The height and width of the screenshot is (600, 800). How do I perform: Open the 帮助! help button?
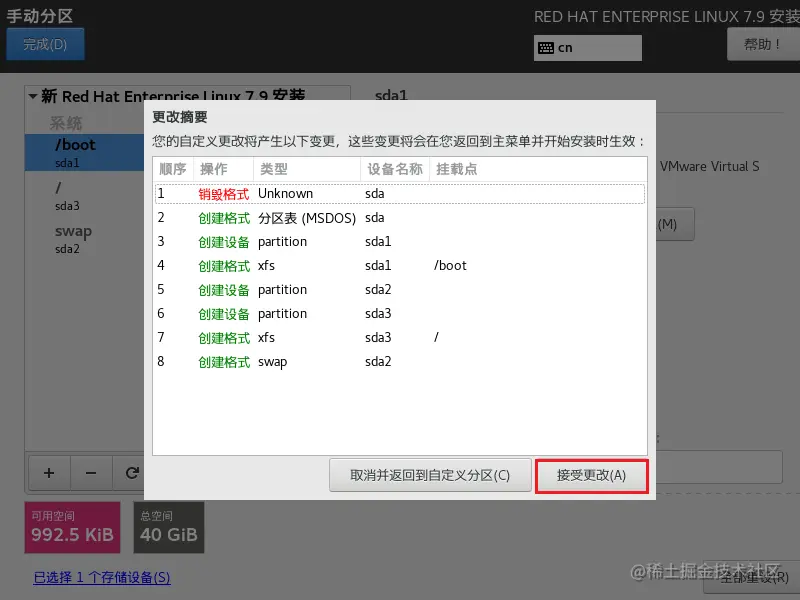[763, 44]
